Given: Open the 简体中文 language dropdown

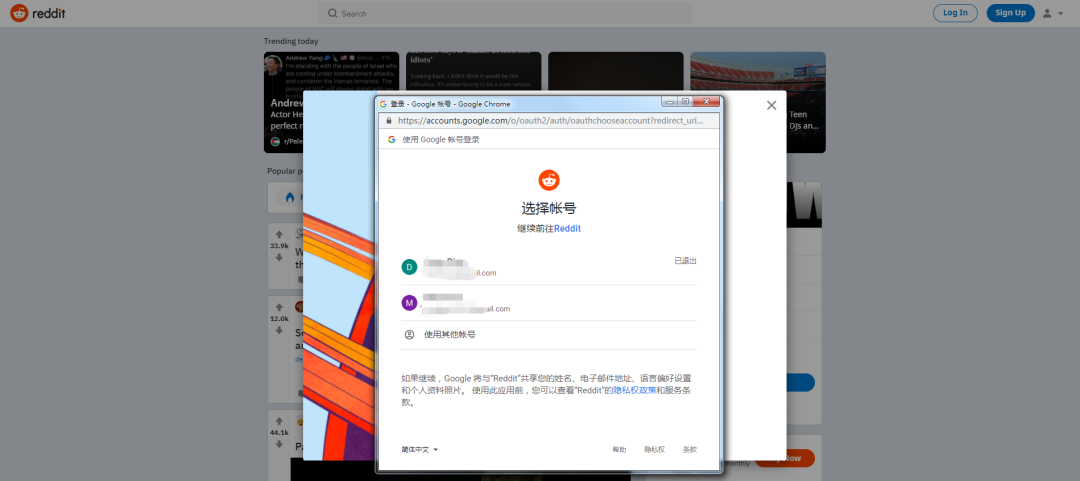Looking at the screenshot, I should coord(419,450).
